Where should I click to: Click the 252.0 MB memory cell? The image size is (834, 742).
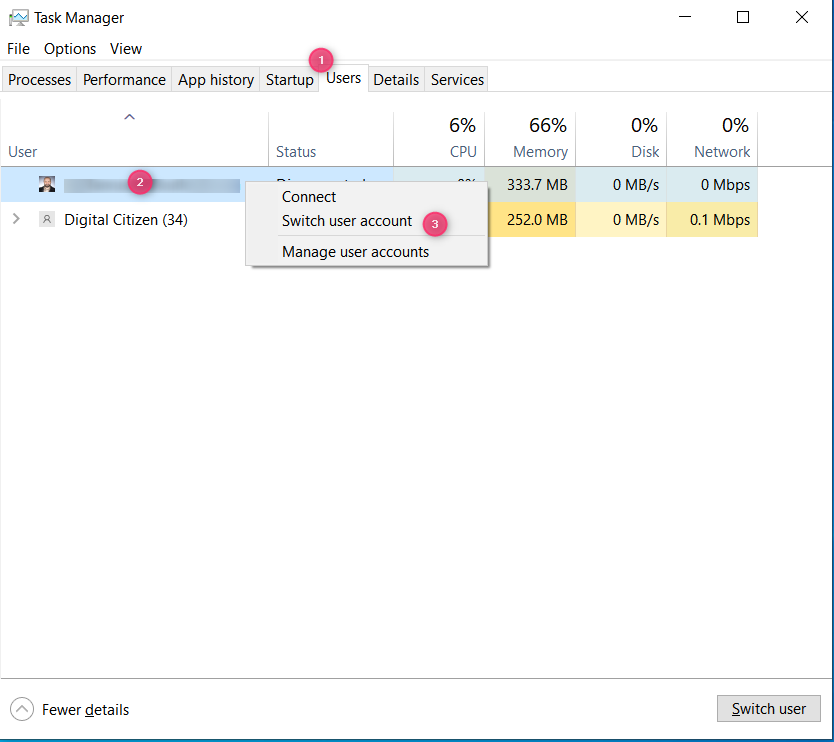point(530,219)
